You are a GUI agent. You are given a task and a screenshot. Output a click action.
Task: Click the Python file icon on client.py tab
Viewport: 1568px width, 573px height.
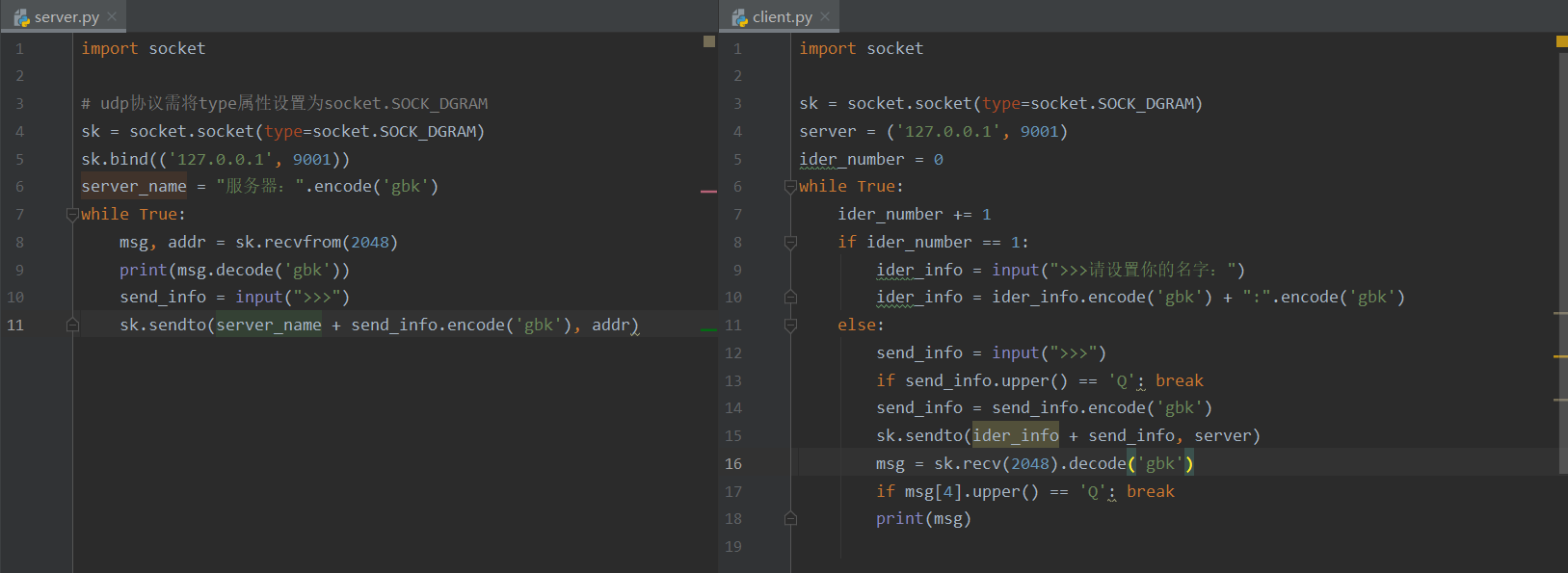click(x=739, y=17)
